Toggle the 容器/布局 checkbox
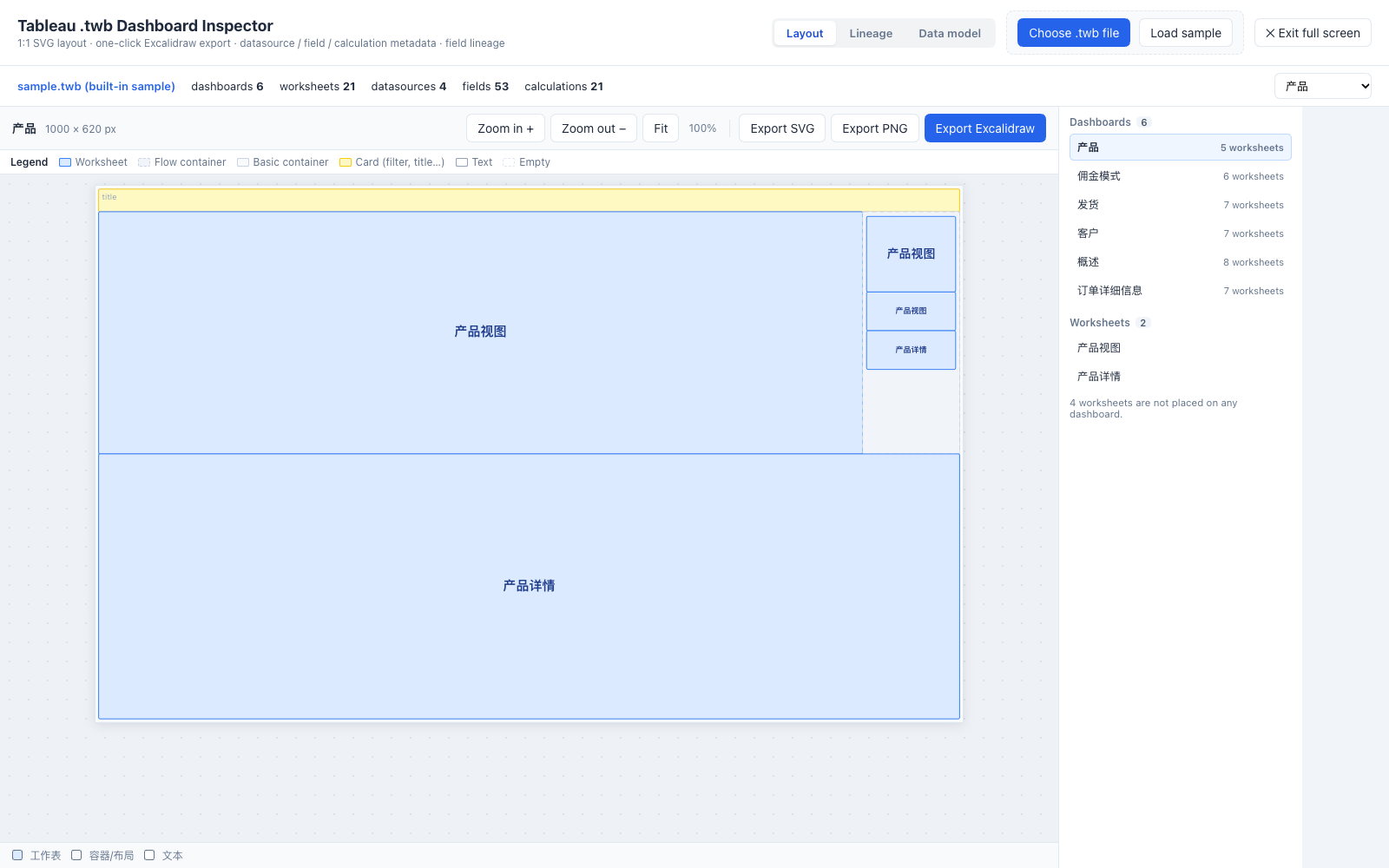The width and height of the screenshot is (1389, 868). pos(76,855)
